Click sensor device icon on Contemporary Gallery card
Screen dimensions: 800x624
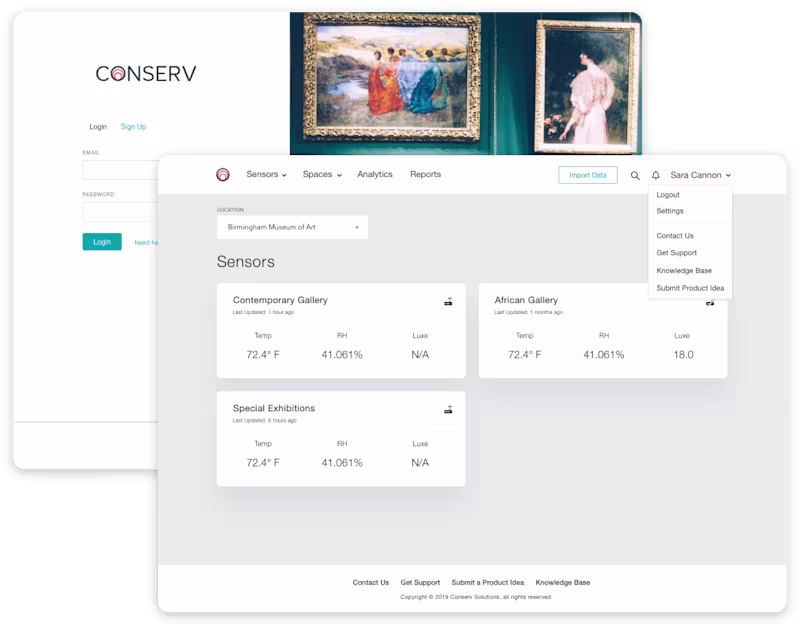tap(448, 302)
